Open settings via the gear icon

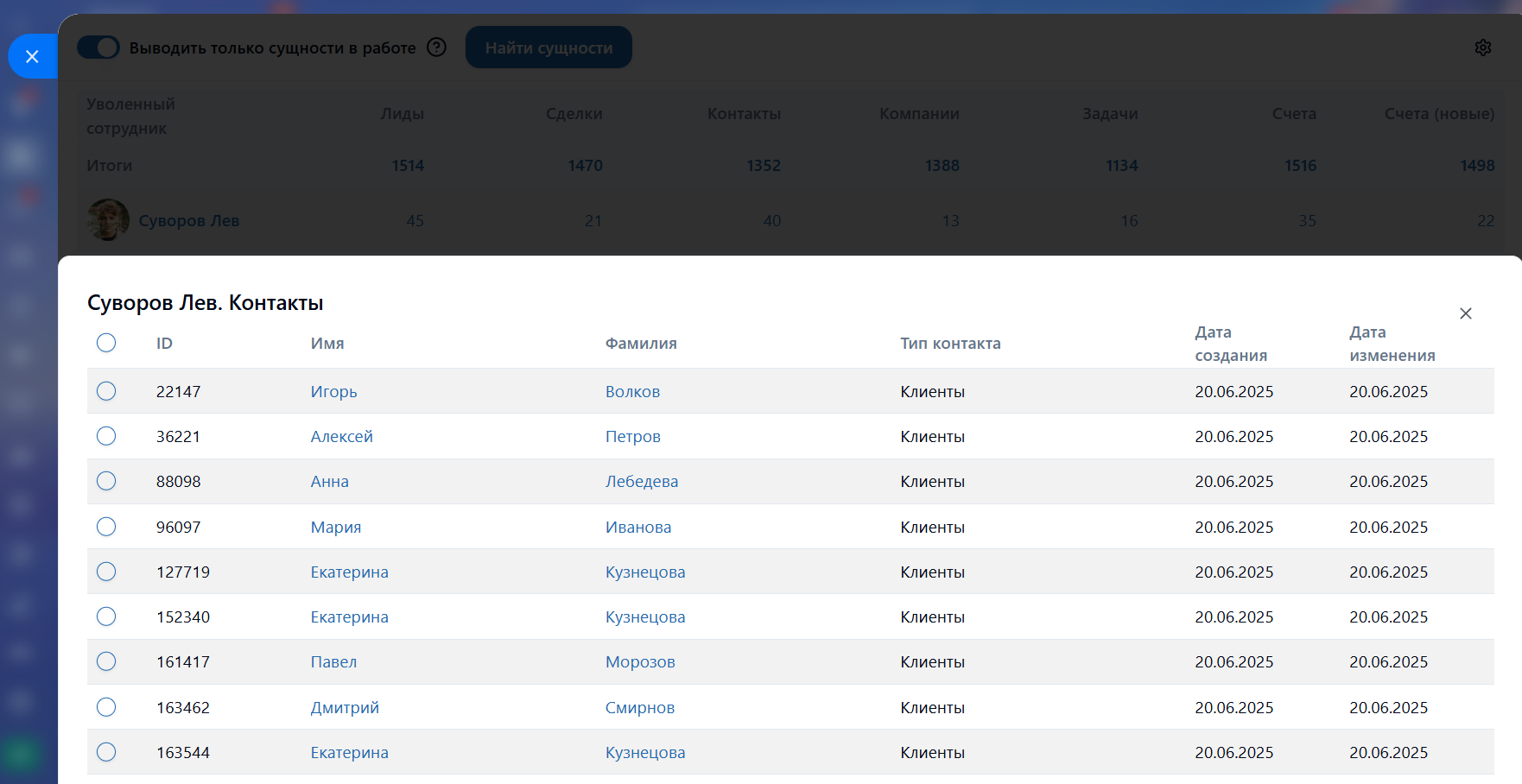coord(1483,47)
